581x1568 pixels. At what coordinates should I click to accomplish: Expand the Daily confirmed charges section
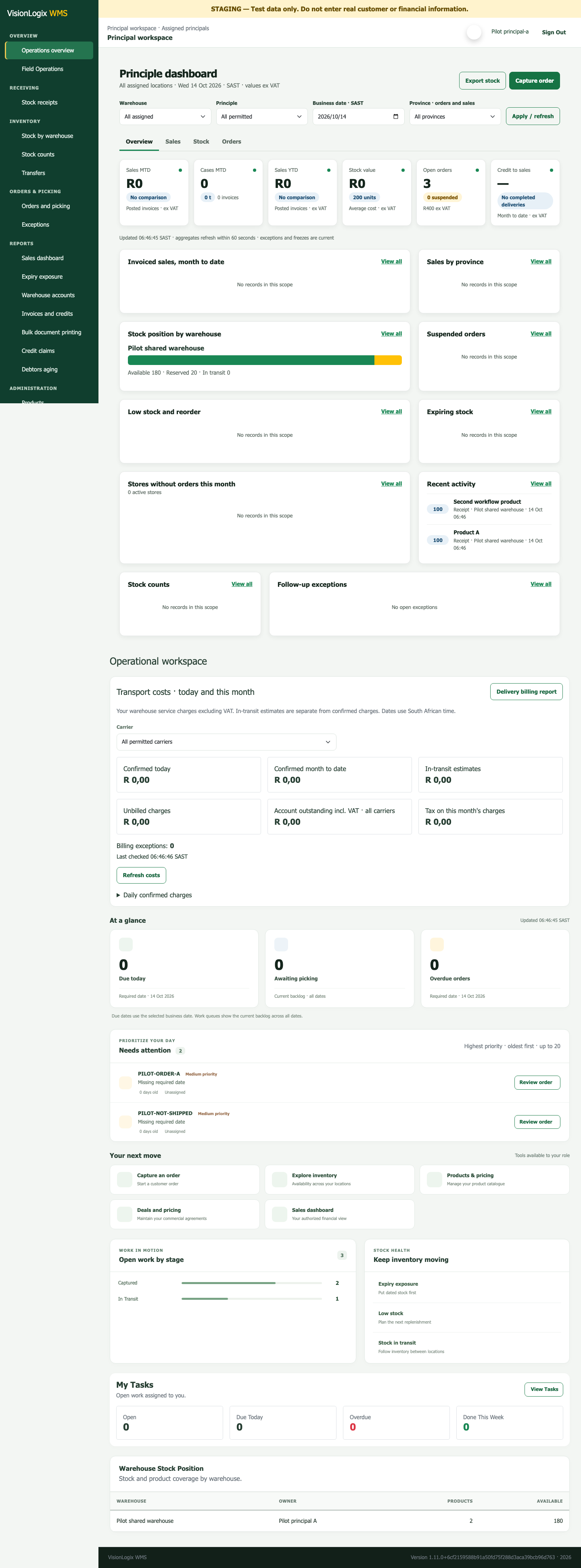pos(154,895)
